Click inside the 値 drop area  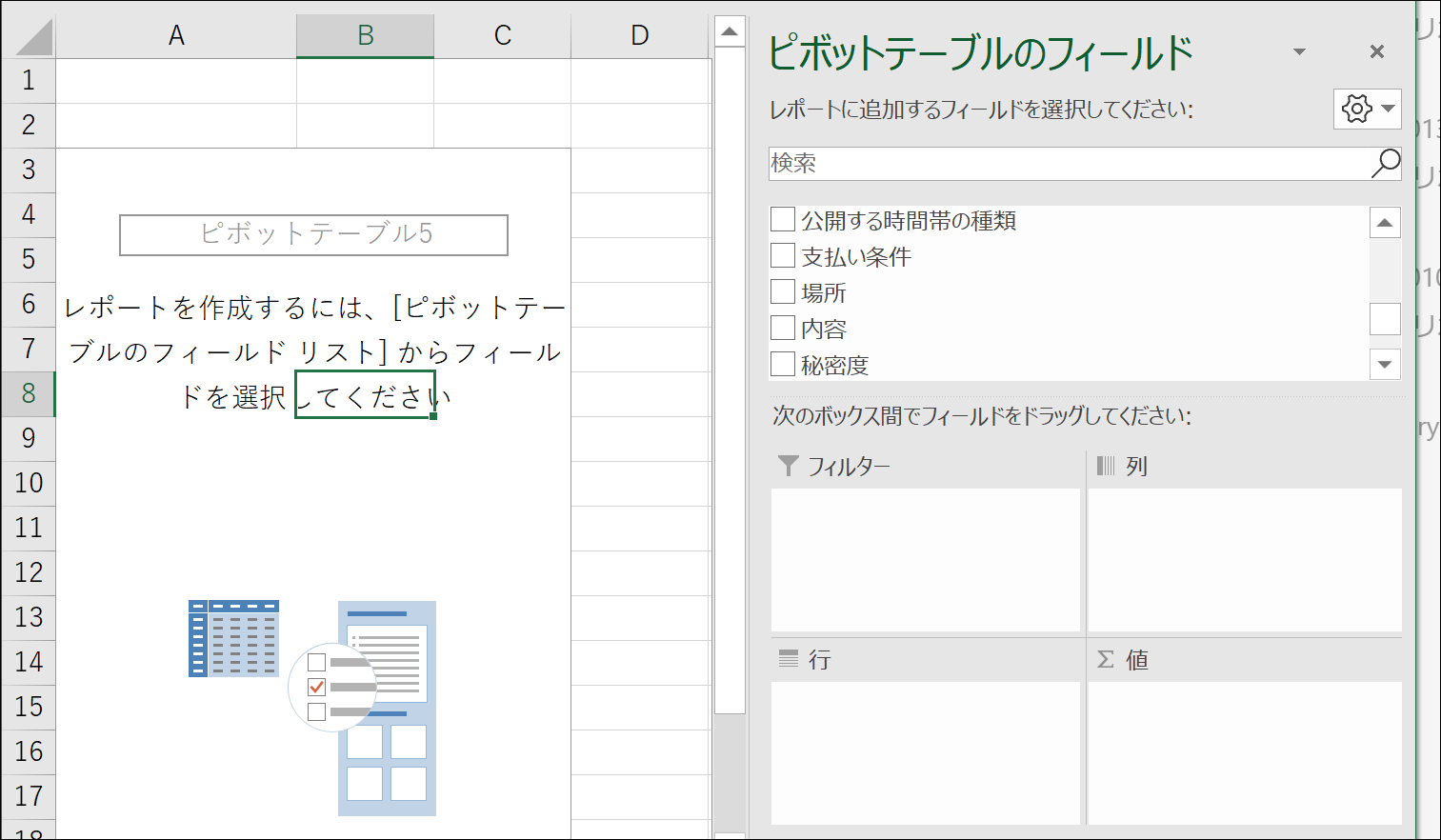point(1245,752)
